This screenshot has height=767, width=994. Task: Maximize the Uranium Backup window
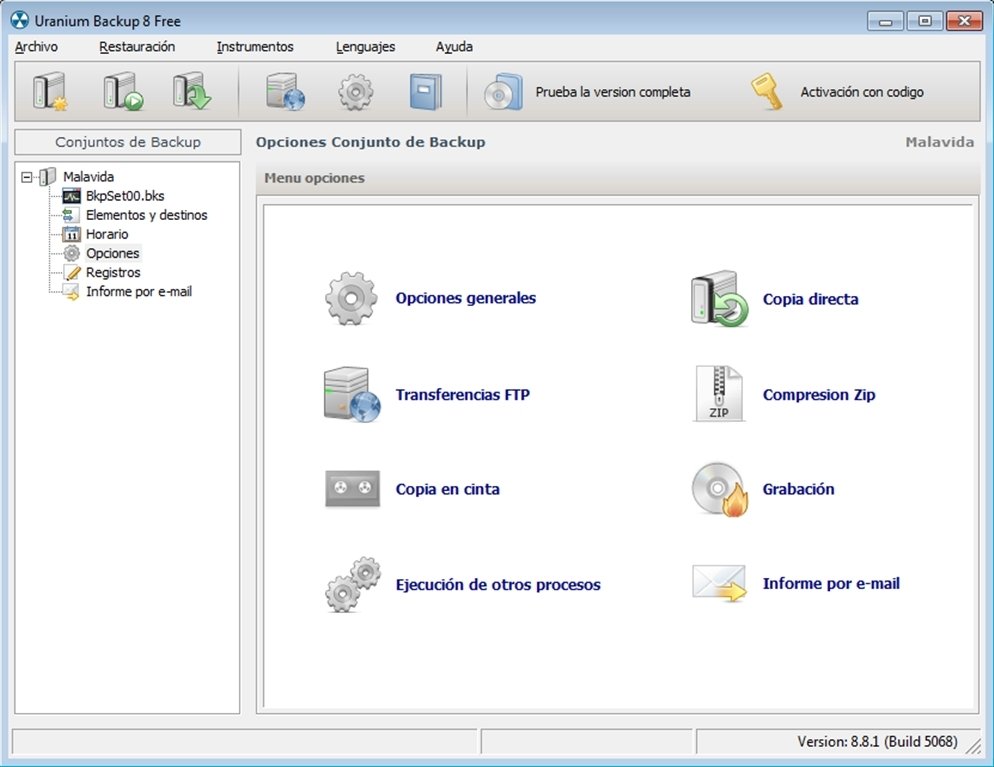tap(925, 21)
